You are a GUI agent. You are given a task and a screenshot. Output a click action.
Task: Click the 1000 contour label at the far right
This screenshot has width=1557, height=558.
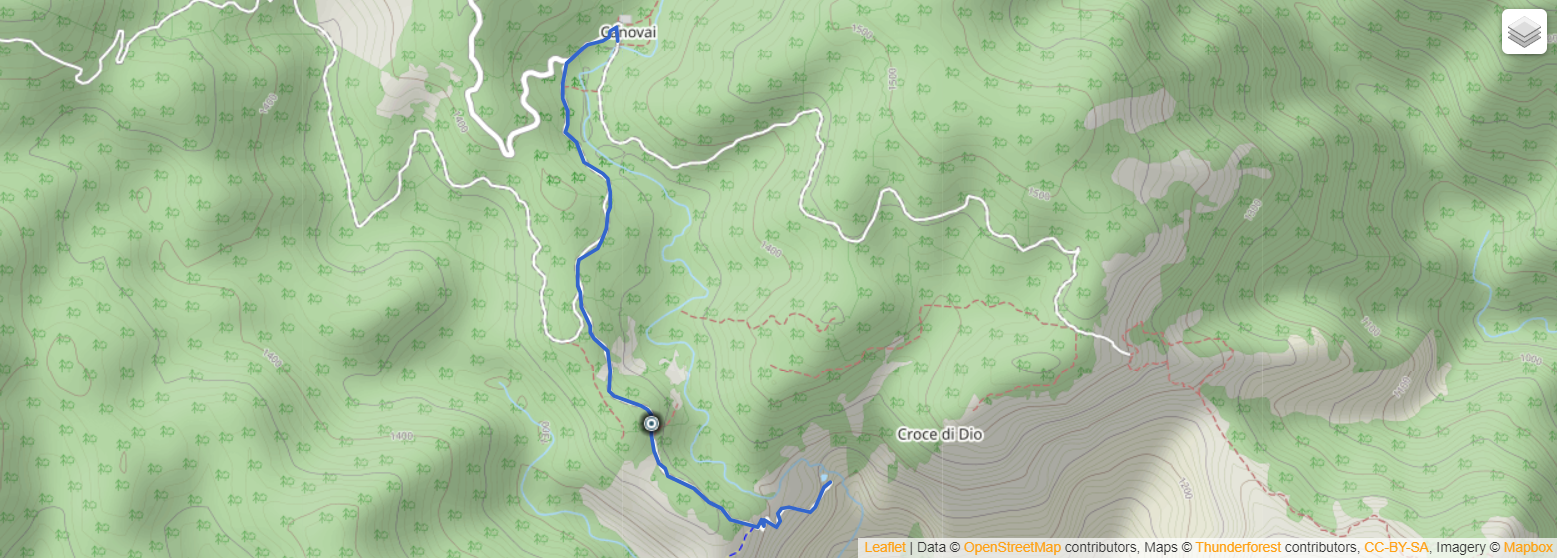click(1530, 360)
